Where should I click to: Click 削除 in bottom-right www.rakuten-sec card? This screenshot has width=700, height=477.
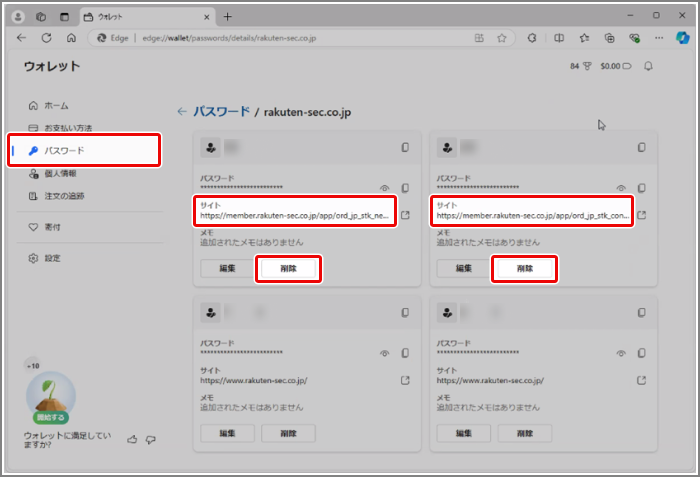[x=525, y=433]
